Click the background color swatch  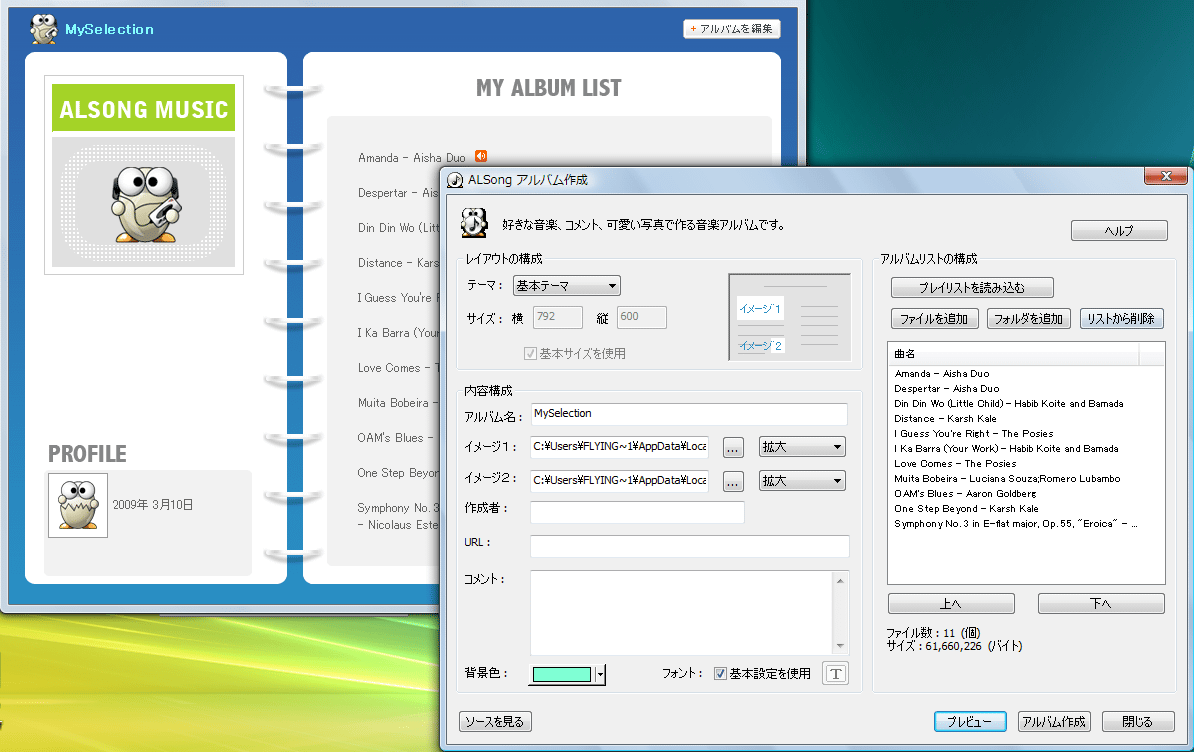click(x=562, y=674)
